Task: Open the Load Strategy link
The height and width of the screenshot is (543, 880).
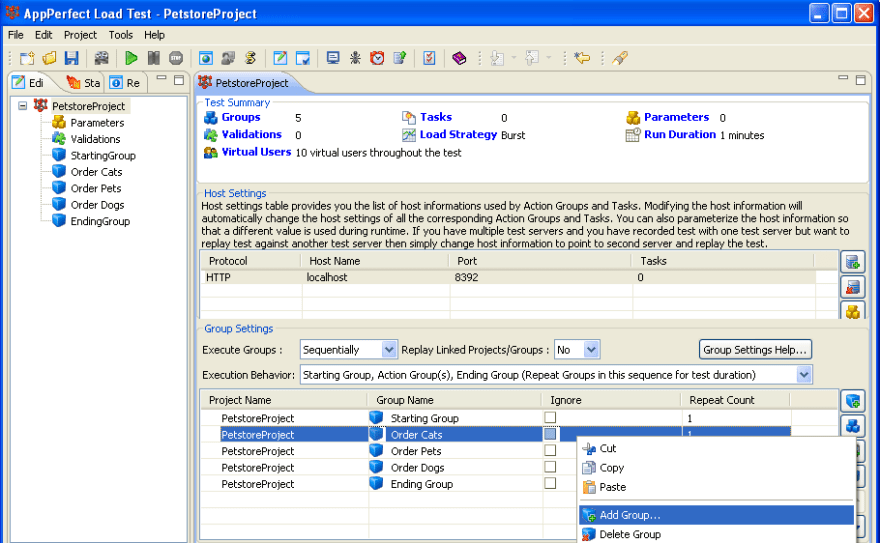Action: (x=458, y=135)
